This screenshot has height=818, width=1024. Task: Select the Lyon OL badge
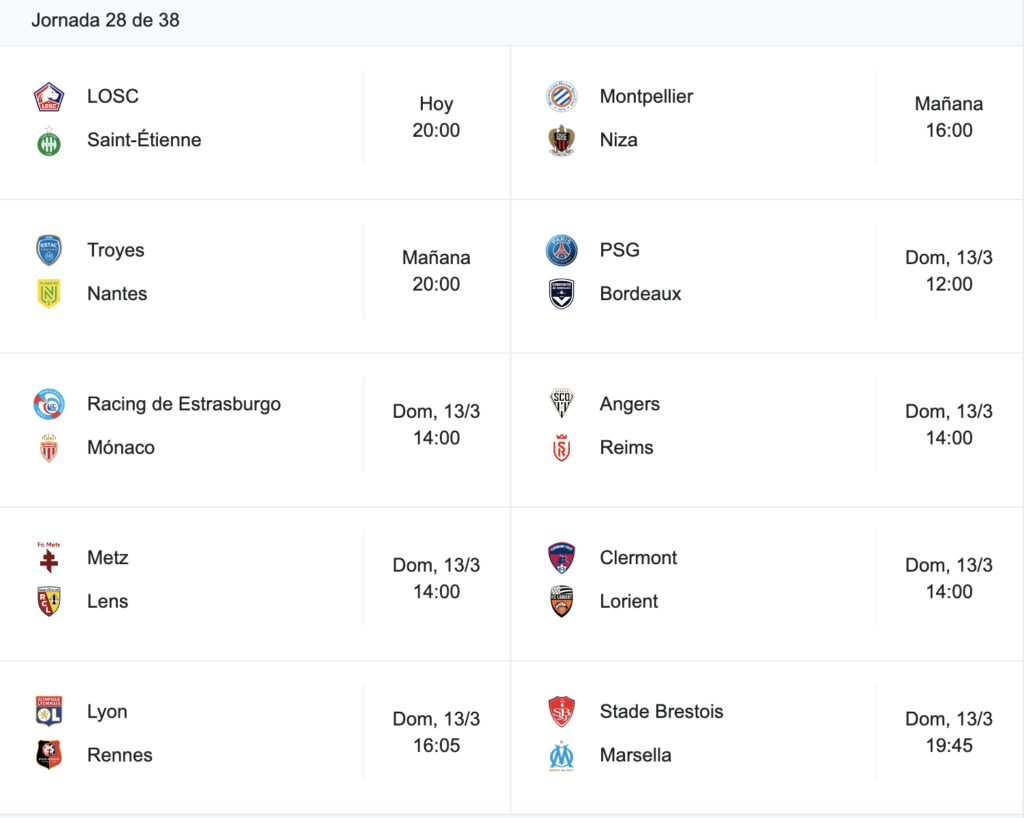[49, 711]
